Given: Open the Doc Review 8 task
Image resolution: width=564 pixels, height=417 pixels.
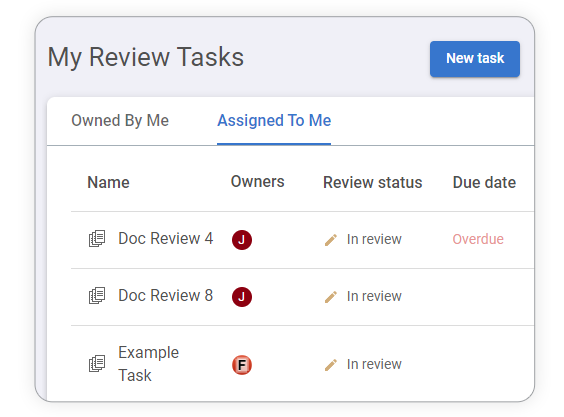Looking at the screenshot, I should tap(165, 295).
